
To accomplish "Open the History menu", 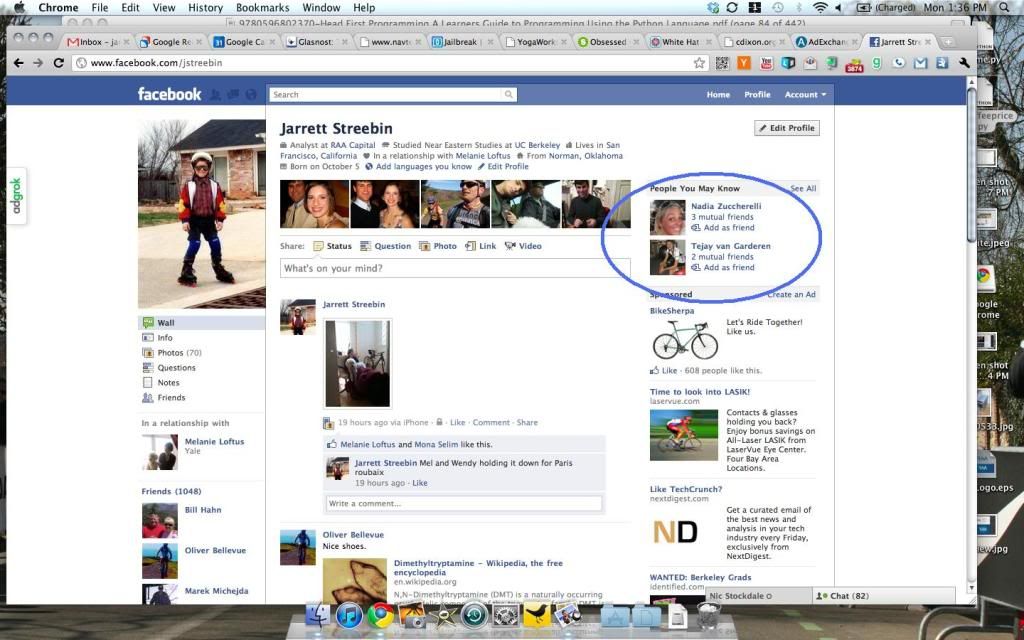I will [x=205, y=8].
